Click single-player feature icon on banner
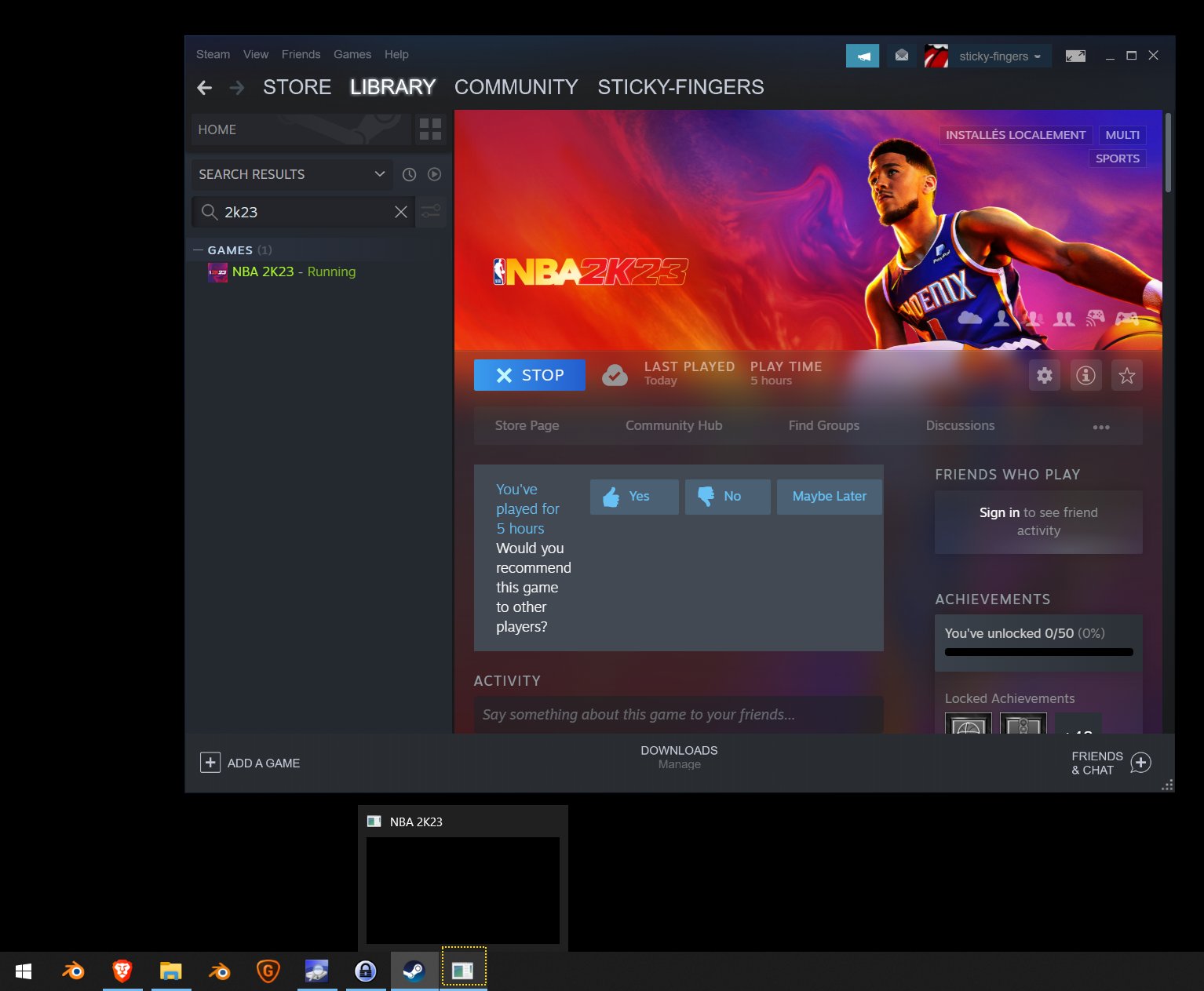1204x991 pixels. coord(1002,318)
